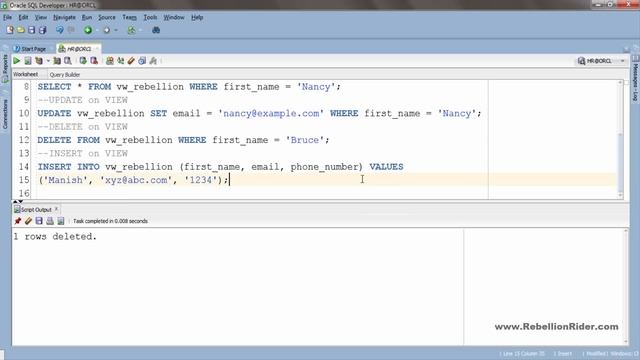
Task: Open the Window menu
Action: [174, 17]
